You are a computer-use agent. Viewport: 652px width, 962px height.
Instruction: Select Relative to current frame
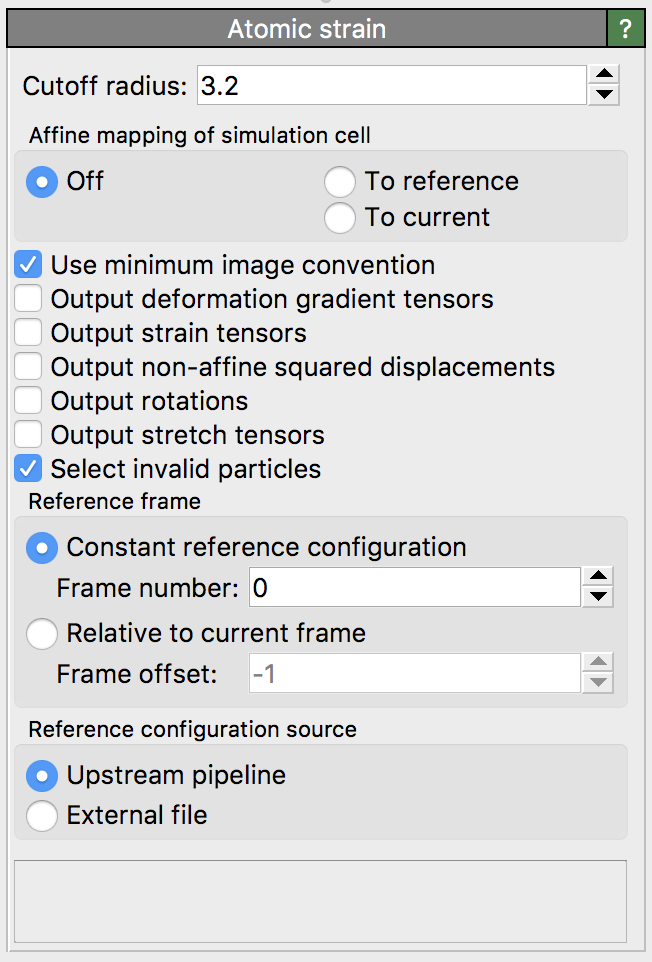coord(42,634)
